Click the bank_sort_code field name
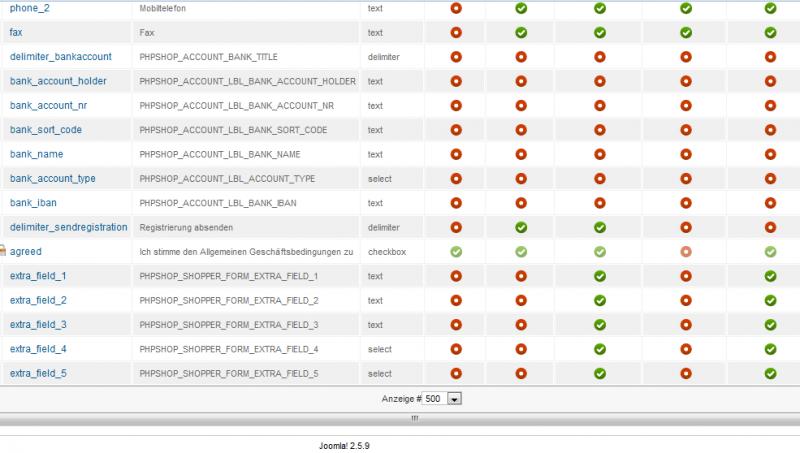800x453 pixels. (x=46, y=130)
